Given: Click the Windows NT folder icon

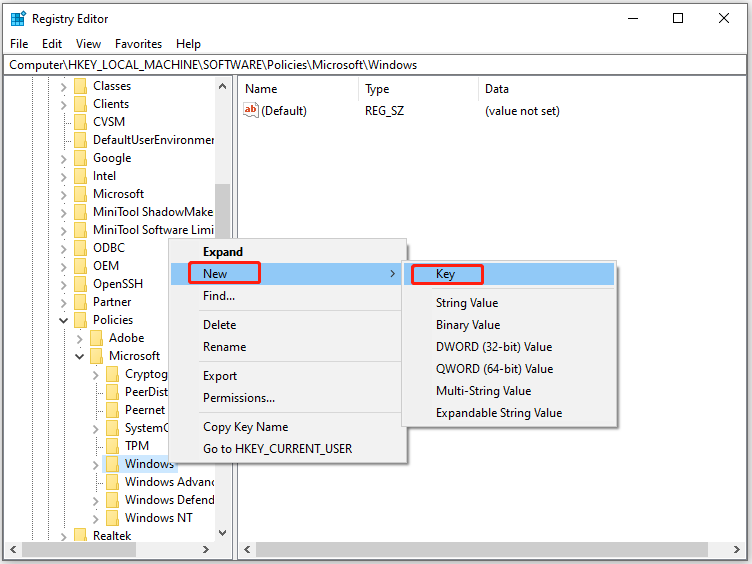Looking at the screenshot, I should click(x=112, y=517).
